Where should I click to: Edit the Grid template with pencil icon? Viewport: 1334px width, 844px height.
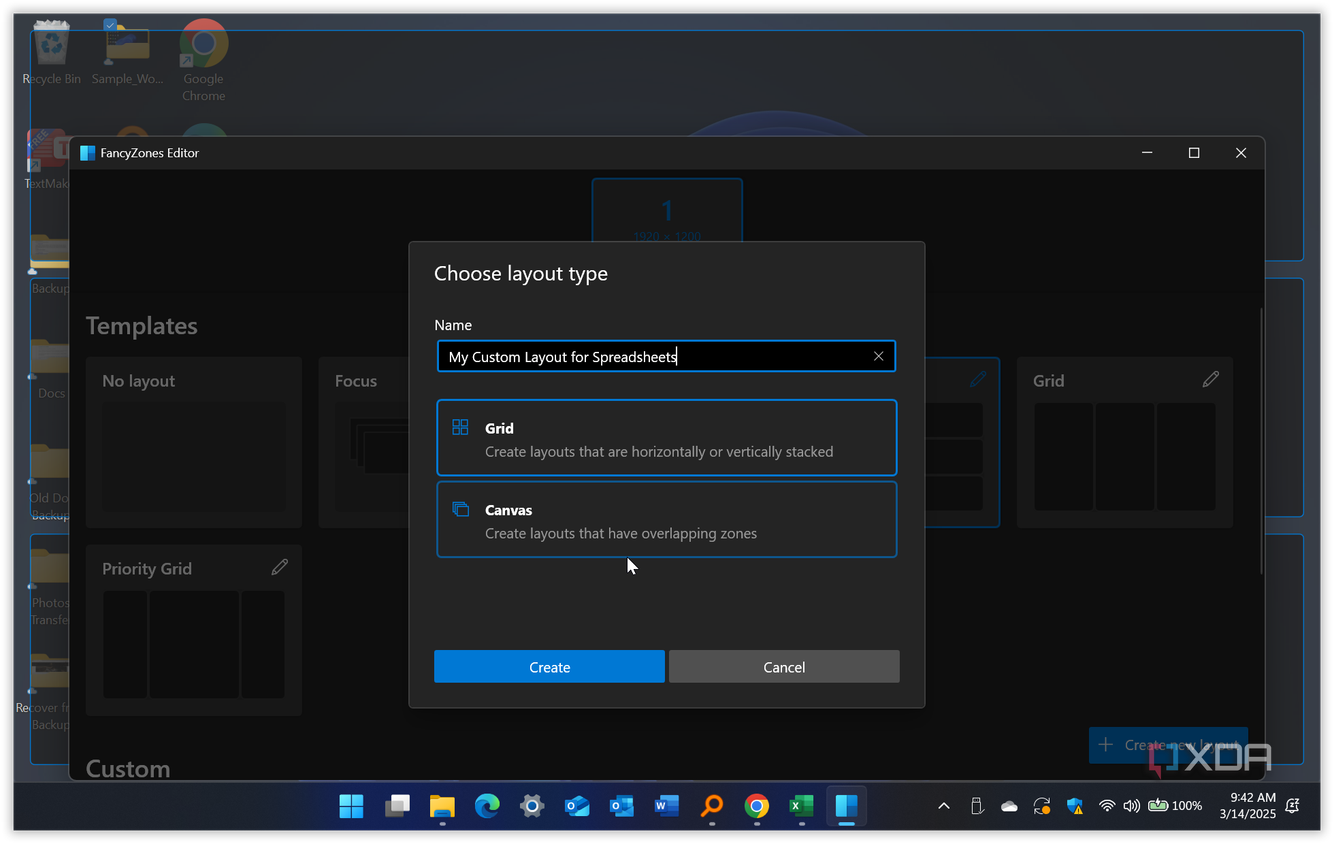pos(1211,379)
